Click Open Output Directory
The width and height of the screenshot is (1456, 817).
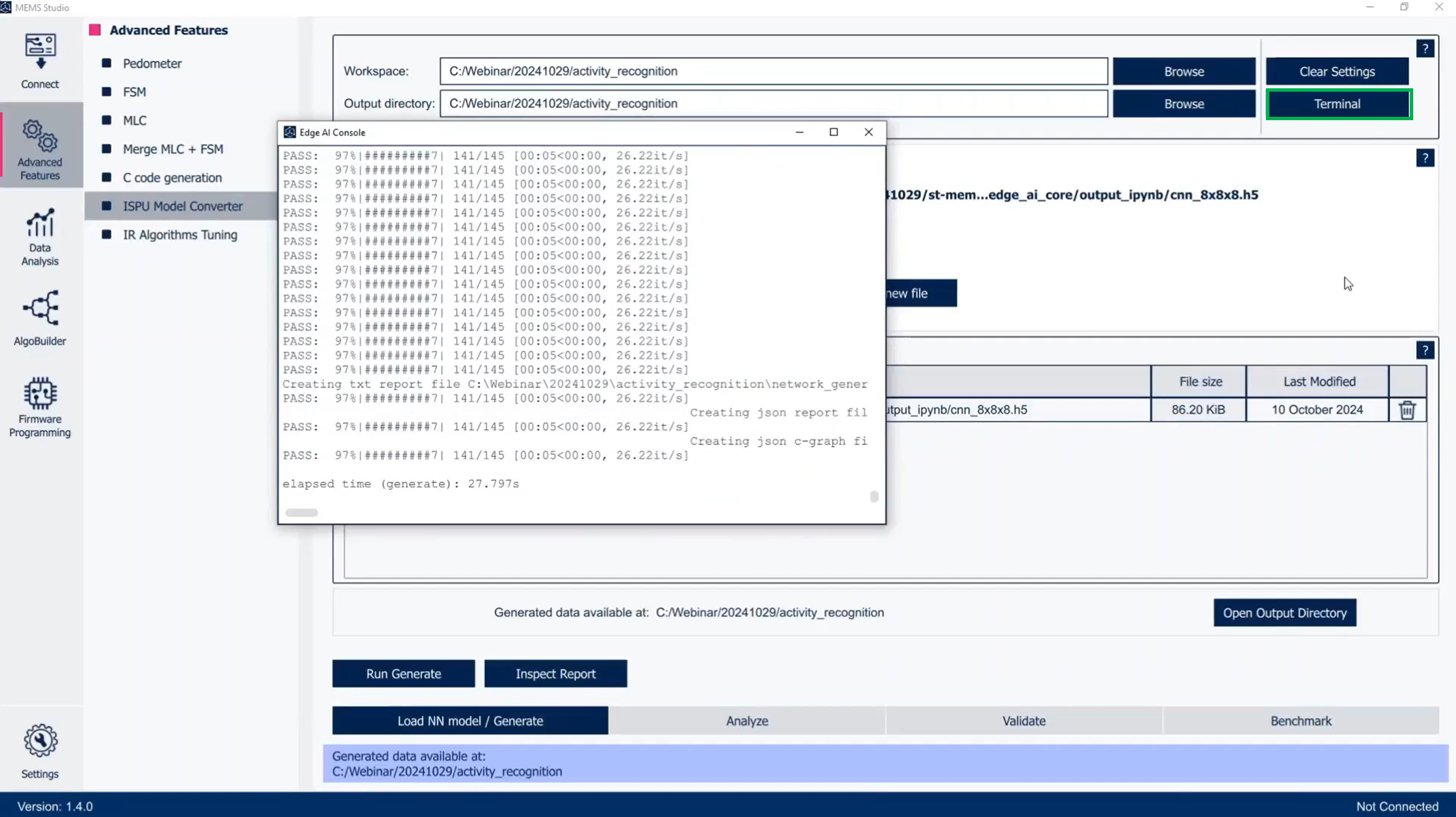coord(1284,612)
